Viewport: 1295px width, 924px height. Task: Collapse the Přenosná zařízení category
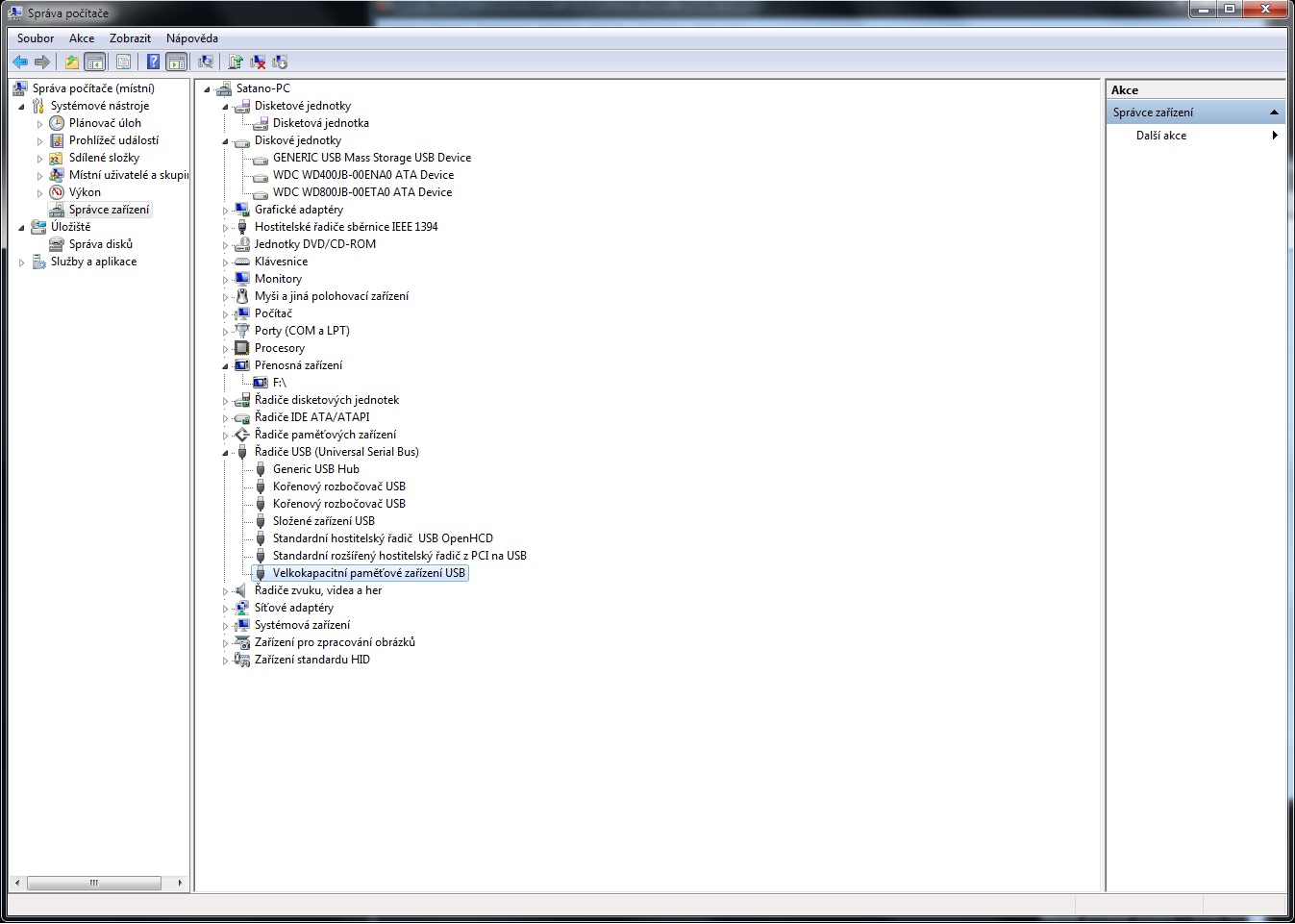click(x=226, y=366)
